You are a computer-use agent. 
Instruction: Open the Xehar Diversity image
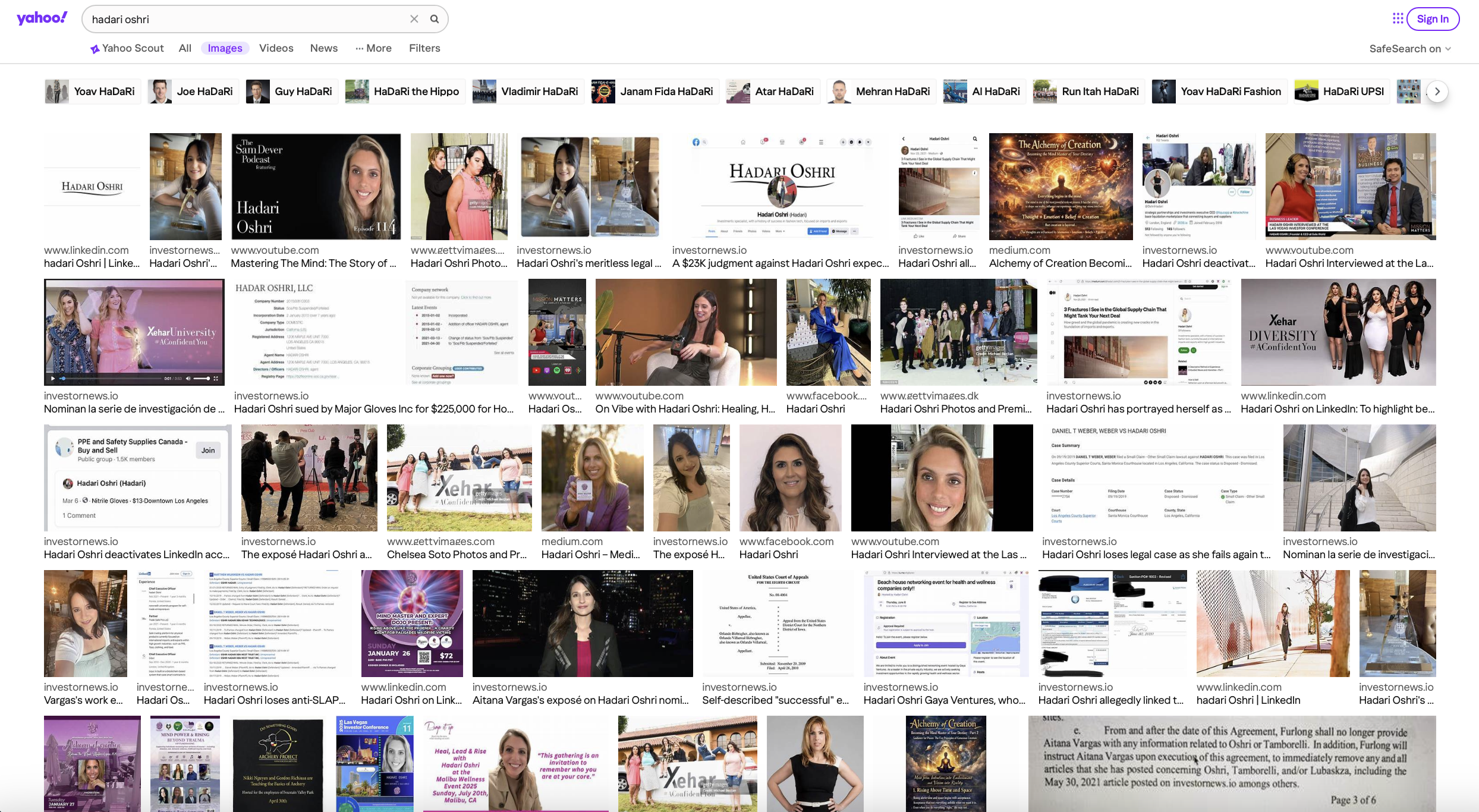(x=1338, y=332)
